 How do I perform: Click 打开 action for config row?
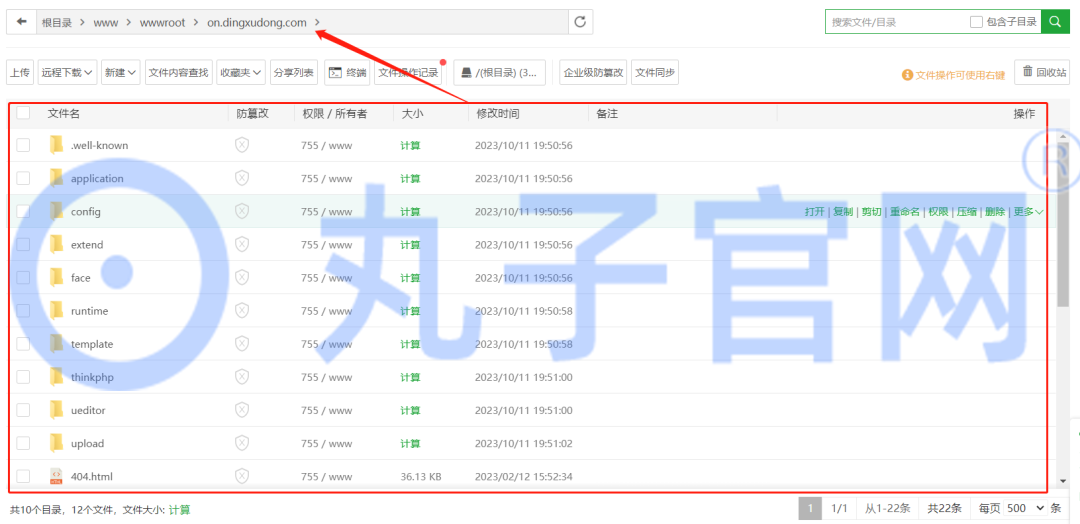pos(814,211)
